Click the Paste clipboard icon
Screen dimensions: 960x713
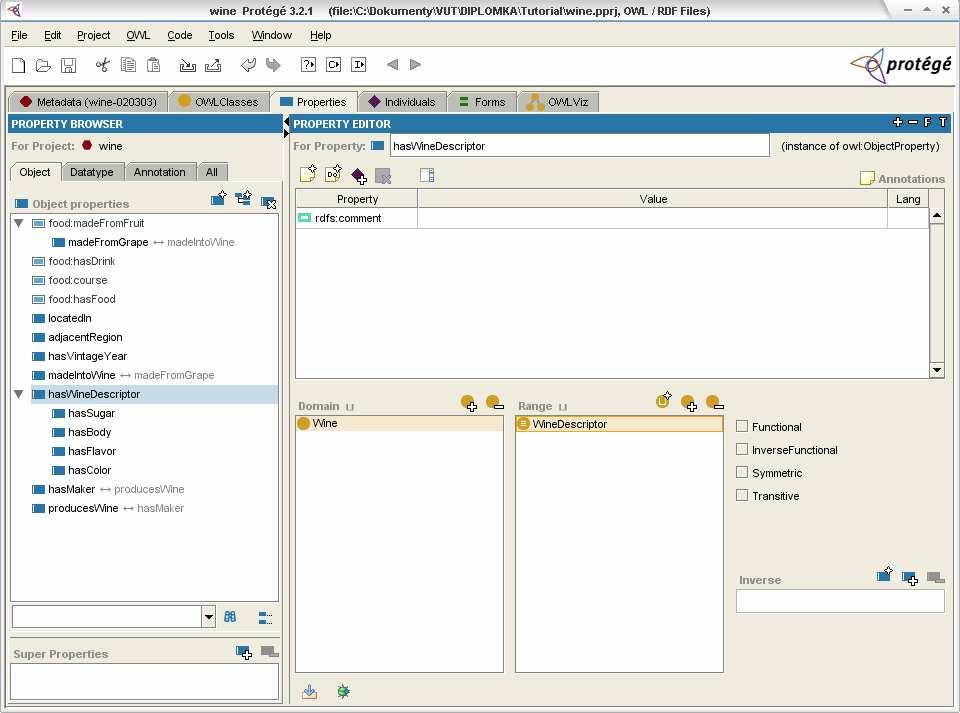[x=154, y=65]
